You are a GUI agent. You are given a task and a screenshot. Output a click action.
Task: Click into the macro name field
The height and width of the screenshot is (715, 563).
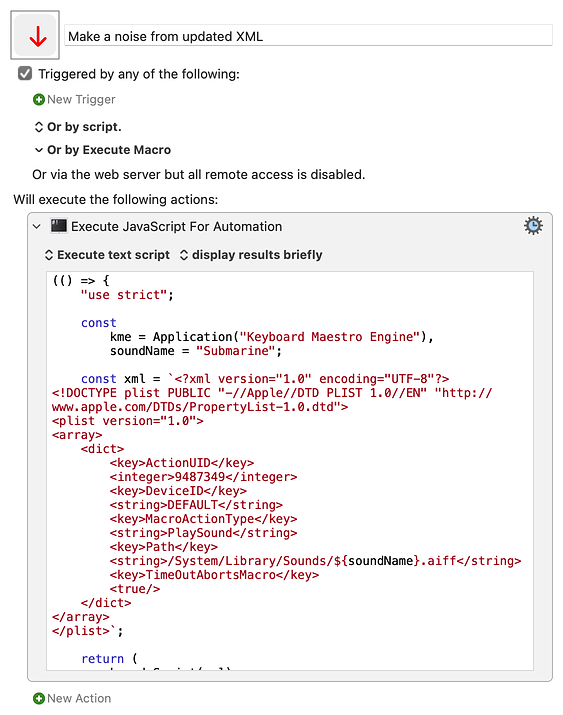pyautogui.click(x=308, y=36)
